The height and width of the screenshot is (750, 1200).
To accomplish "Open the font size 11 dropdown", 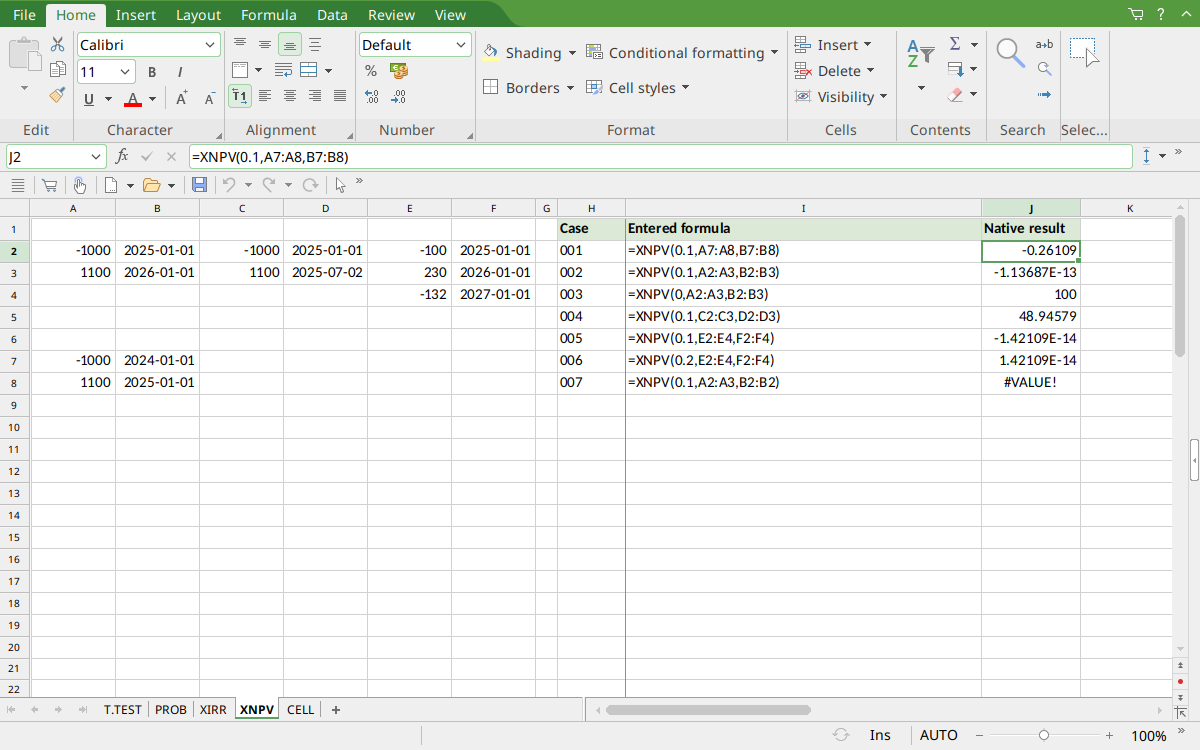I will [125, 72].
